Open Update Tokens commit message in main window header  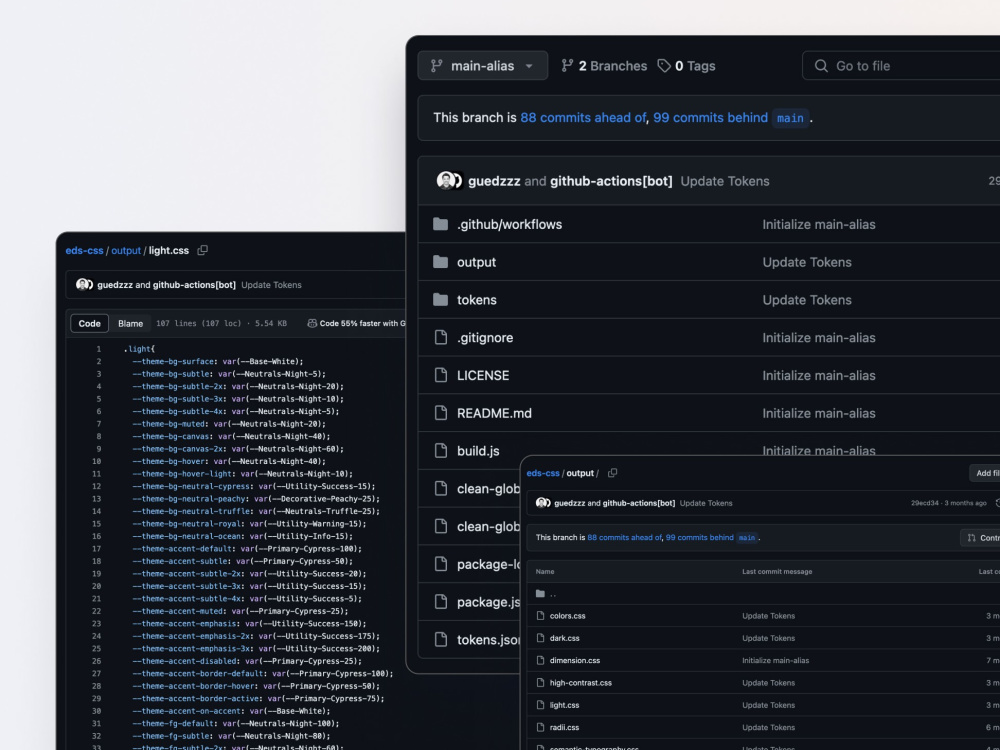(x=724, y=181)
